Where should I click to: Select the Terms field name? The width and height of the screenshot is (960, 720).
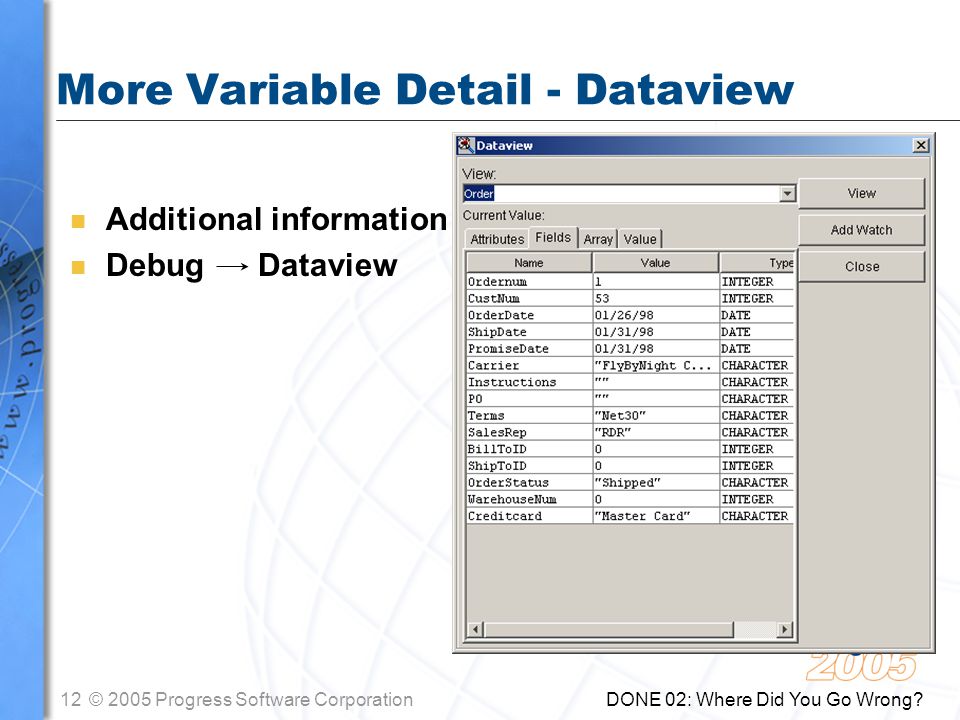(486, 416)
